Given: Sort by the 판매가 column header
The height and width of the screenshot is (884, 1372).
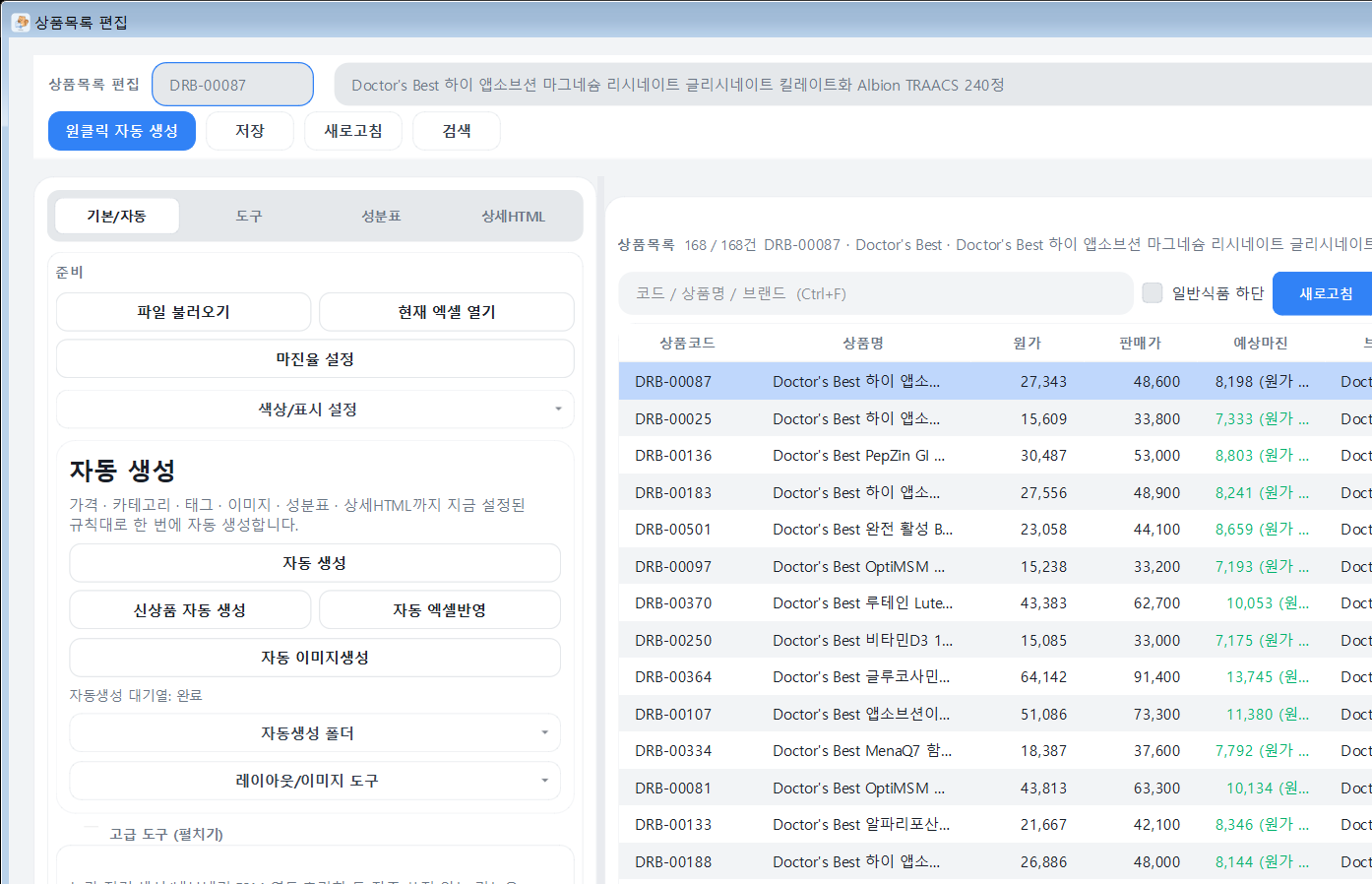Looking at the screenshot, I should 1140,343.
